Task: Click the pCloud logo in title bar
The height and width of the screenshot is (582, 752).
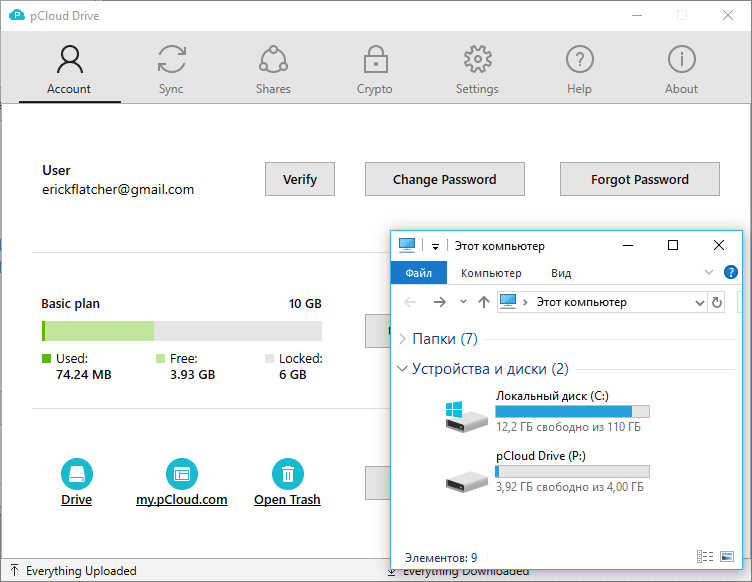Action: coord(17,15)
